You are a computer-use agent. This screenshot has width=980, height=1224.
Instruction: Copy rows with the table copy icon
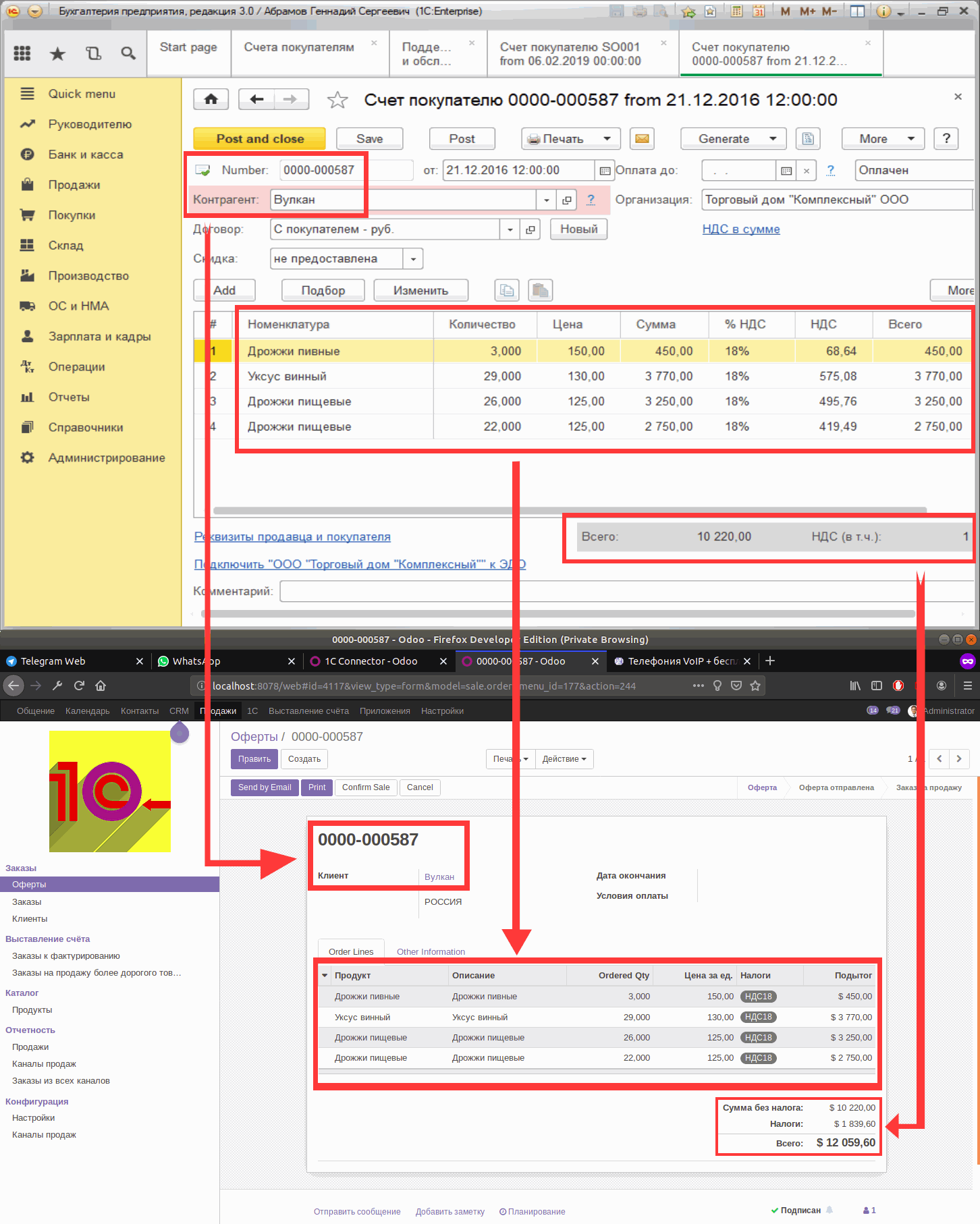[x=507, y=290]
